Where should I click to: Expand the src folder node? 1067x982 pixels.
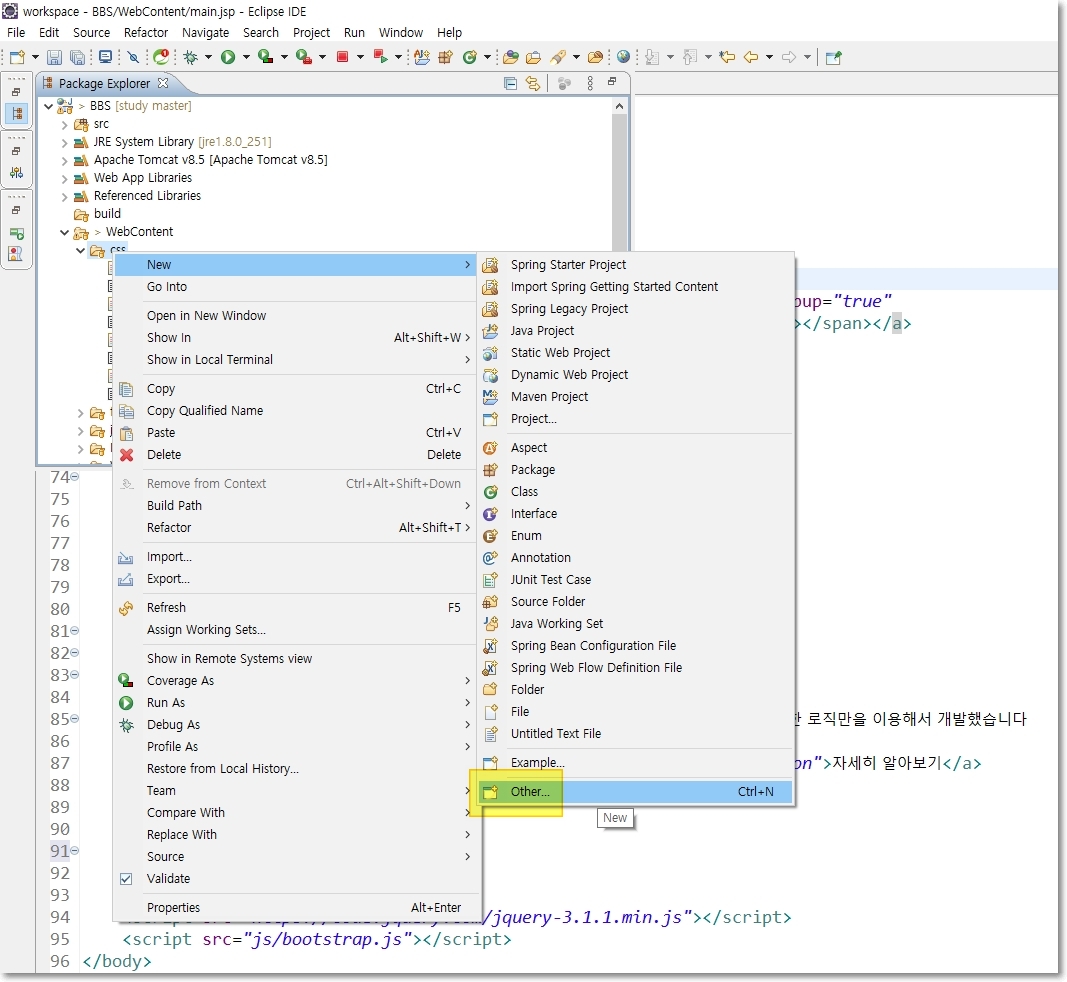(x=65, y=125)
